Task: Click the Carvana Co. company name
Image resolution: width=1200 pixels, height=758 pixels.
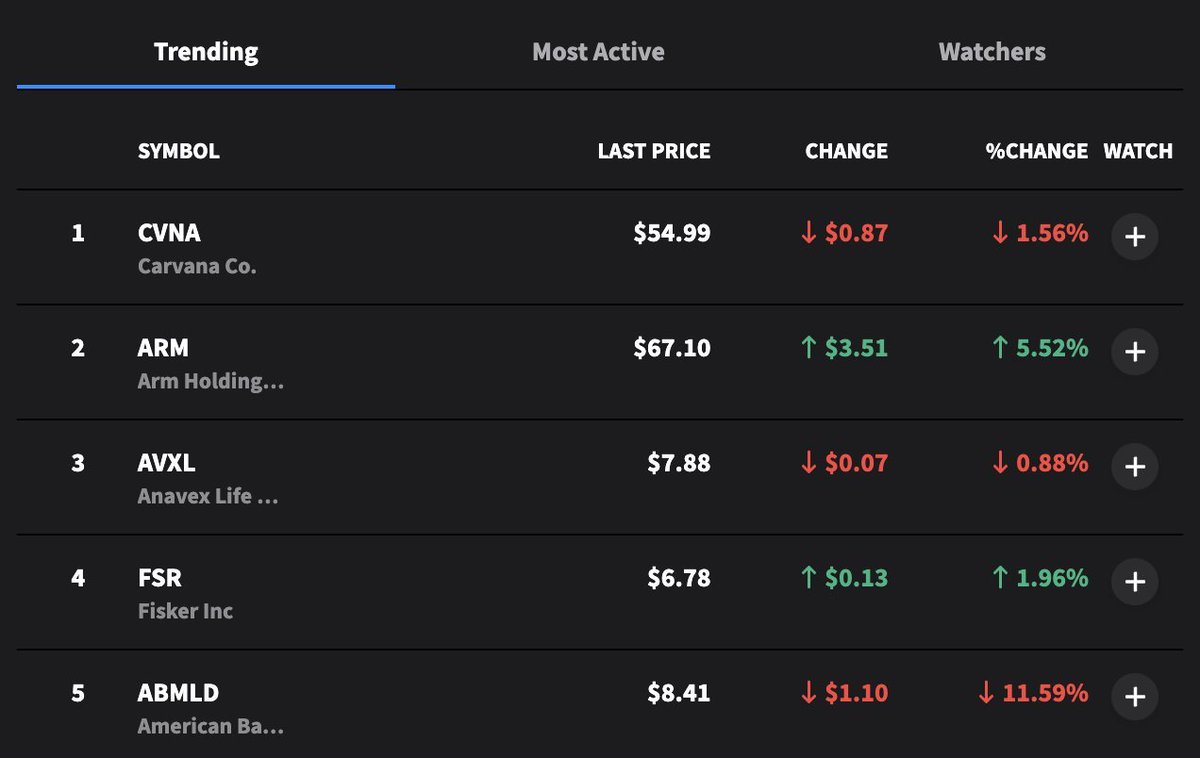Action: pos(197,267)
